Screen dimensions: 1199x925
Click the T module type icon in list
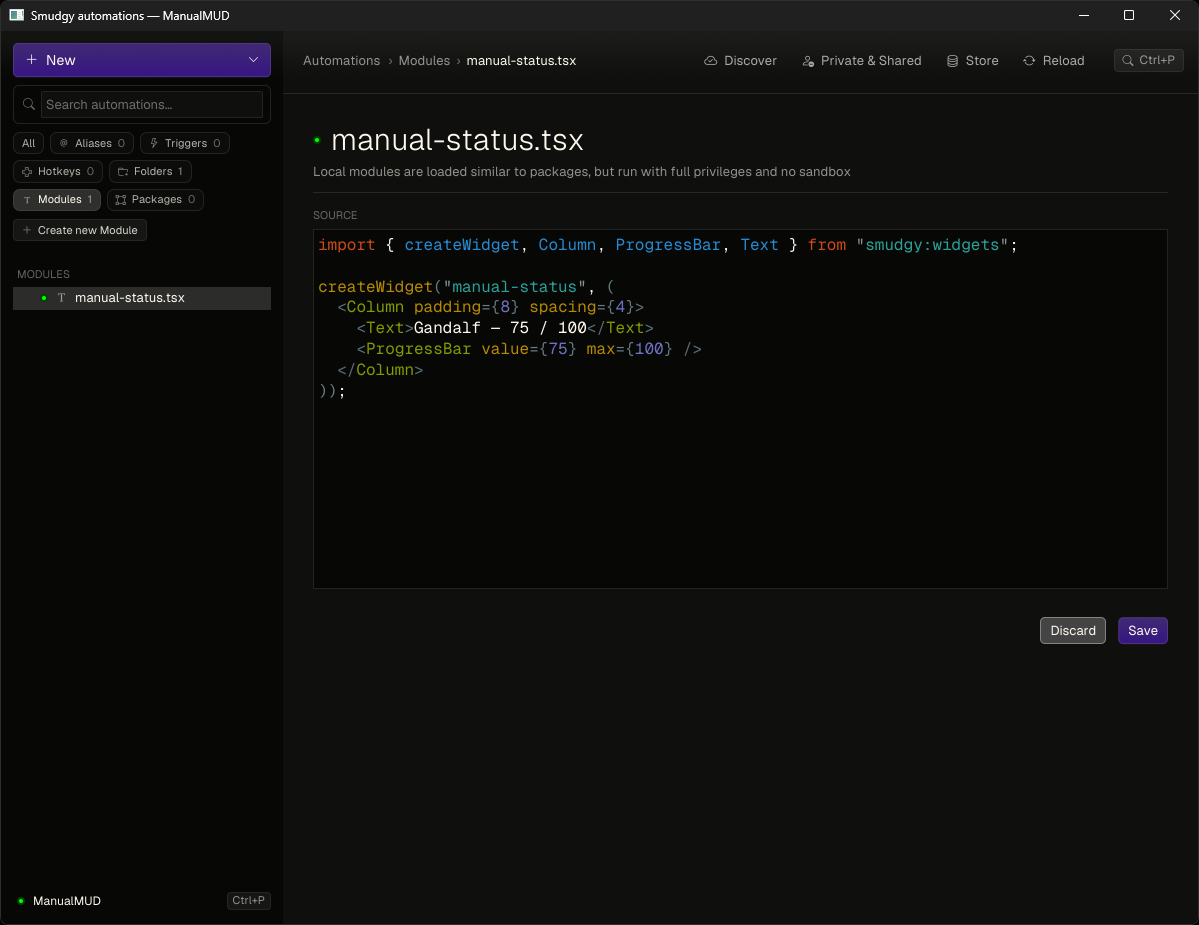click(61, 298)
